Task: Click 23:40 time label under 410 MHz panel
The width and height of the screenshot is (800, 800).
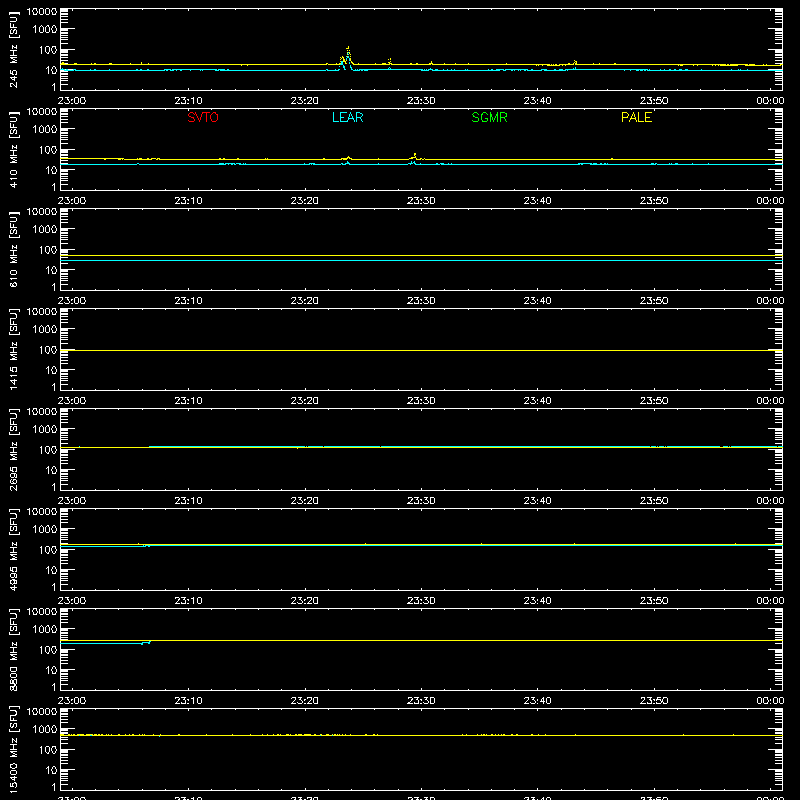Action: point(537,201)
